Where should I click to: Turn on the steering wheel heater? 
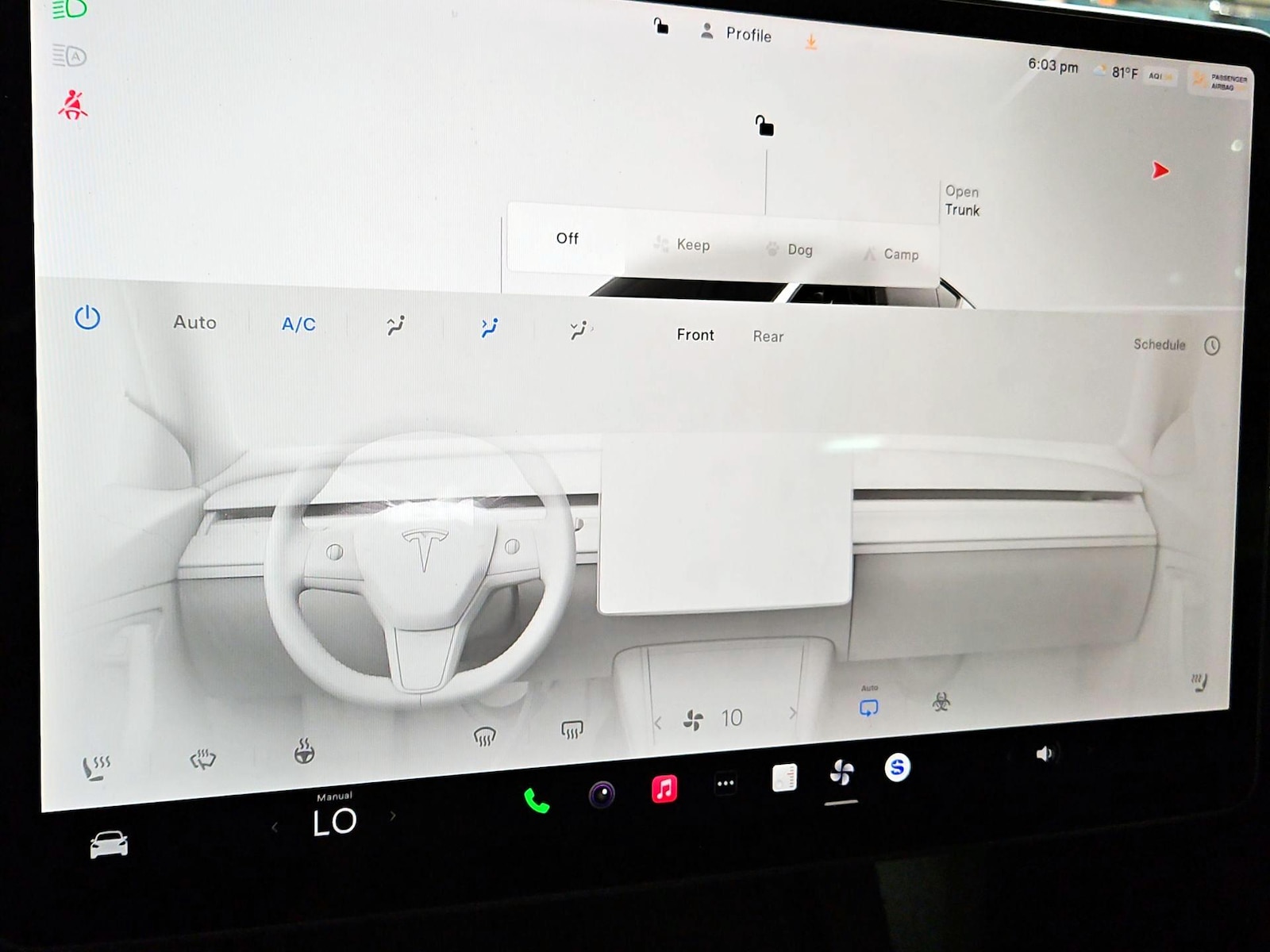[304, 750]
